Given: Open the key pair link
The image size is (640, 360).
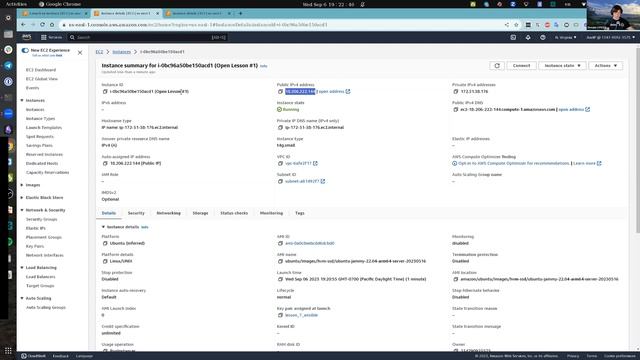Looking at the screenshot, I should point(301,315).
